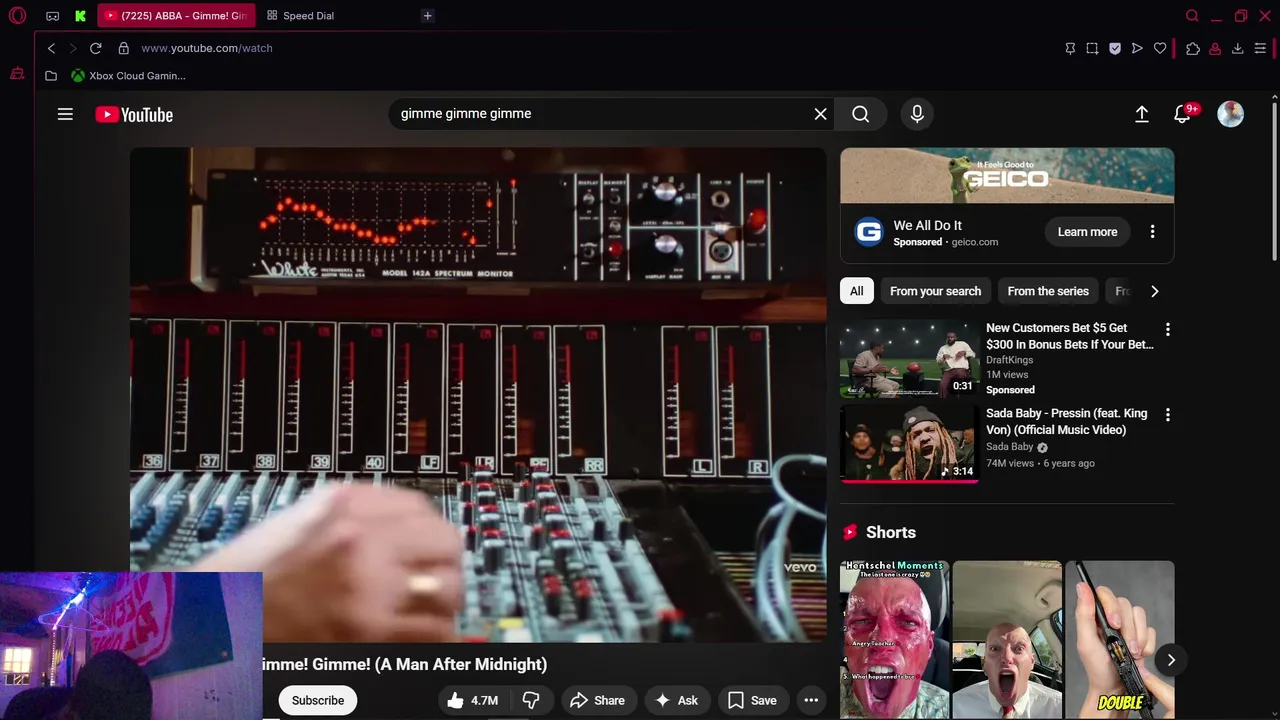This screenshot has height=720, width=1280.
Task: Take a snapshot with the capture icon
Action: (x=1092, y=48)
